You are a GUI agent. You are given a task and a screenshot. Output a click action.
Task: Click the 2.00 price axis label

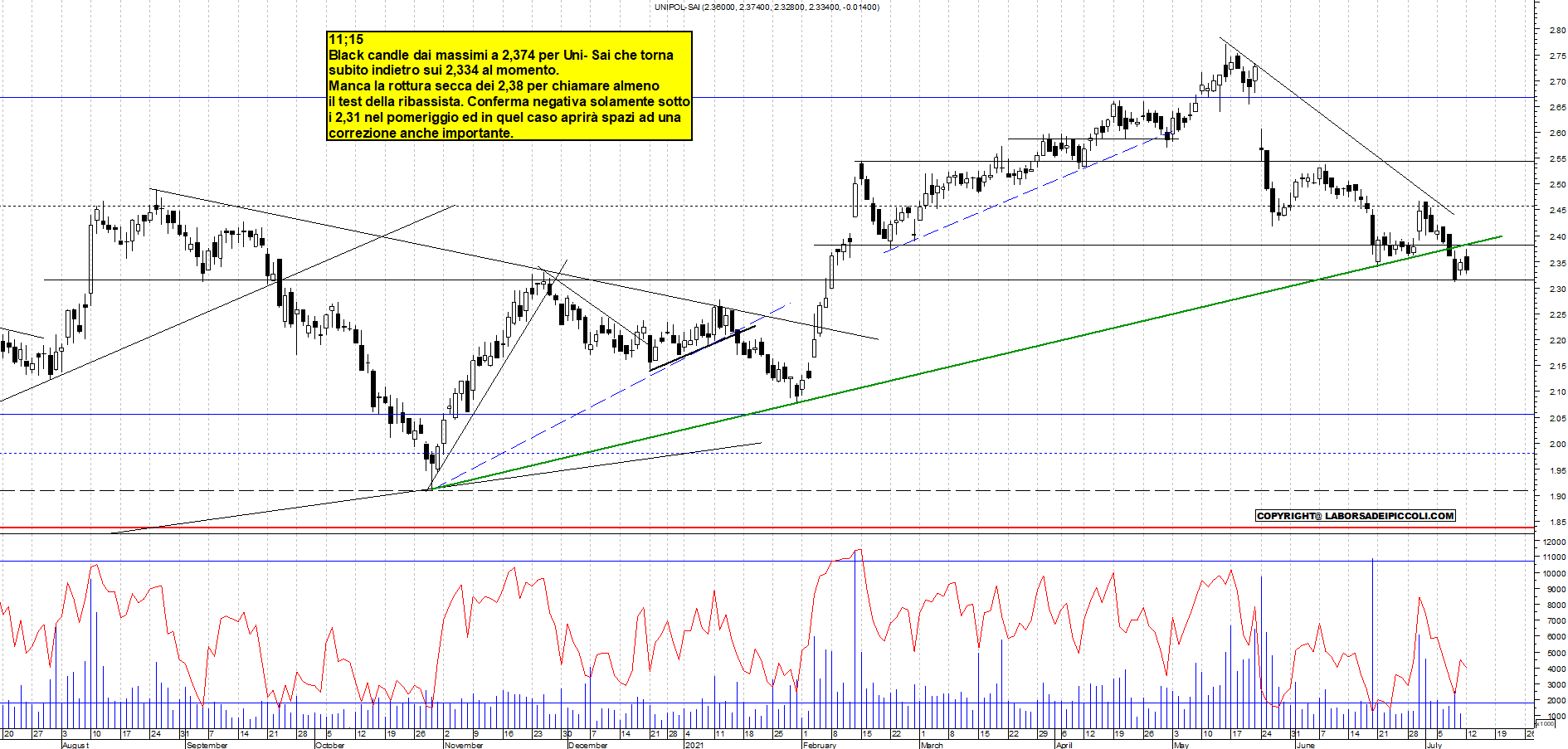(x=1556, y=445)
